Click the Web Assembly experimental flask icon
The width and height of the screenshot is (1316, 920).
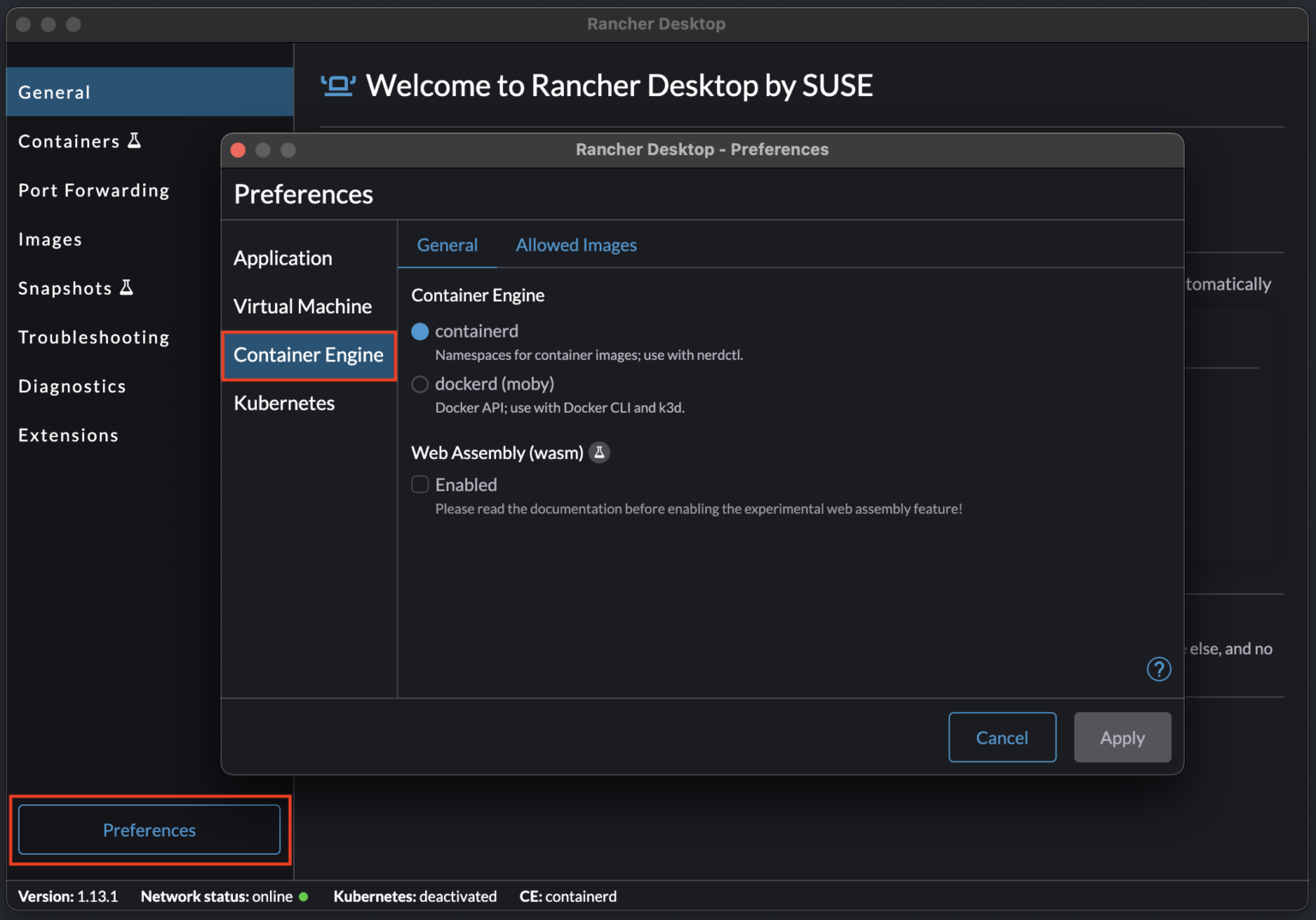tap(600, 452)
